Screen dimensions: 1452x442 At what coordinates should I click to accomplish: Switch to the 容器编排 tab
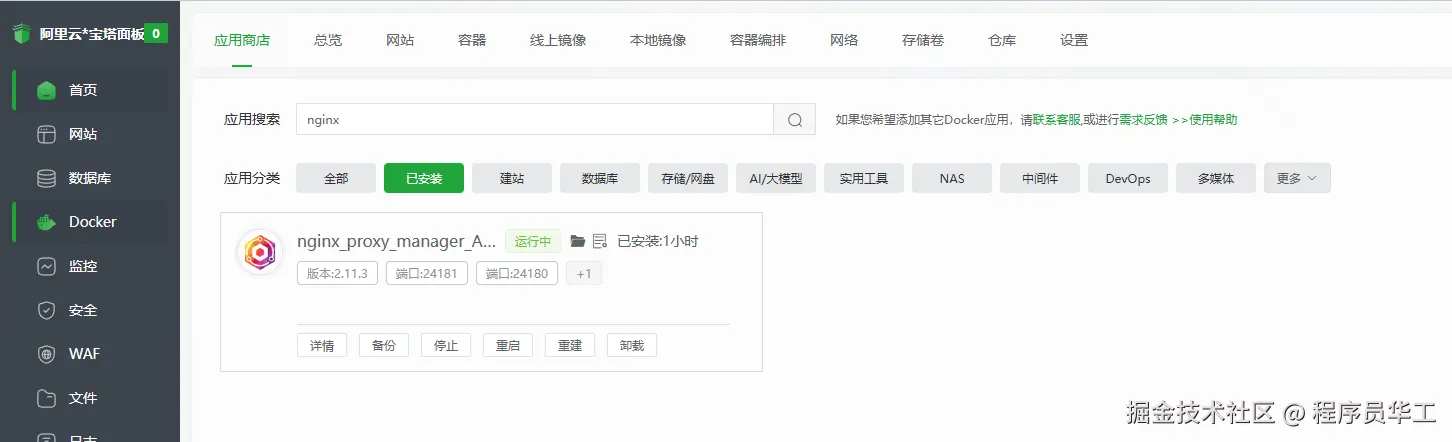click(x=758, y=40)
